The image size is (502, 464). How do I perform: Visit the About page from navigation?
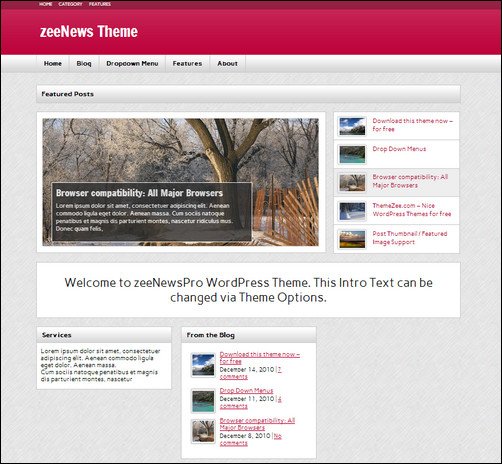point(228,63)
